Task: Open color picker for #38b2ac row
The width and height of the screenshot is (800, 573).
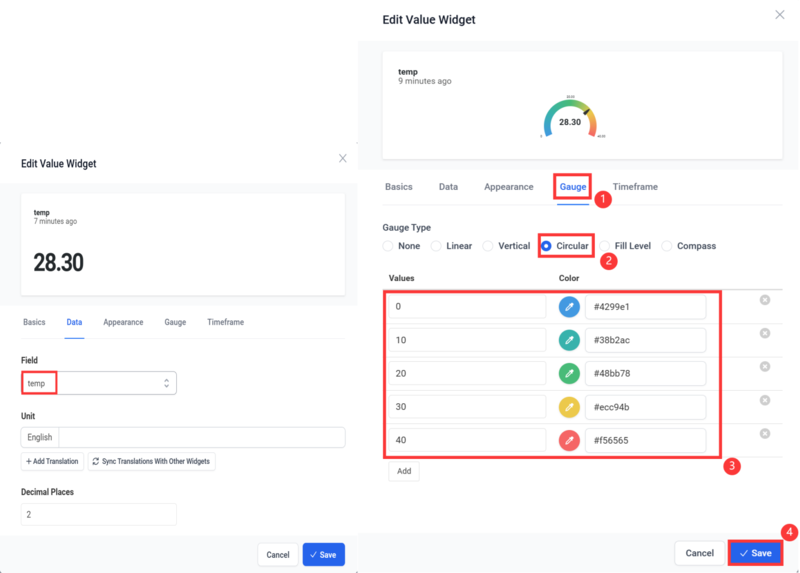Action: pos(569,340)
